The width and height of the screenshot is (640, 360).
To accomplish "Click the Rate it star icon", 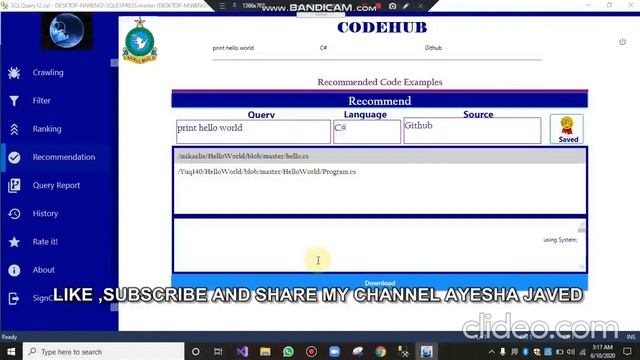I will pyautogui.click(x=14, y=242).
